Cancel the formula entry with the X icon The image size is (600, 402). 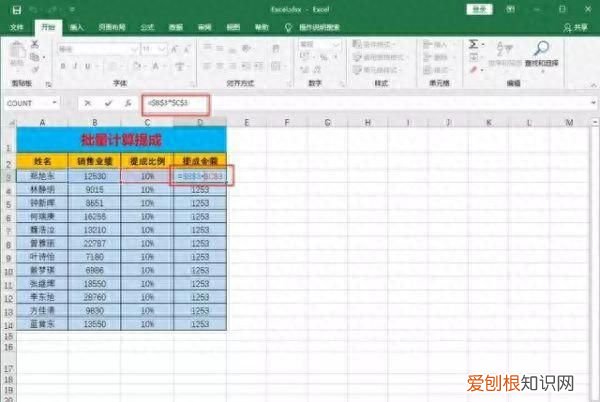(x=88, y=103)
